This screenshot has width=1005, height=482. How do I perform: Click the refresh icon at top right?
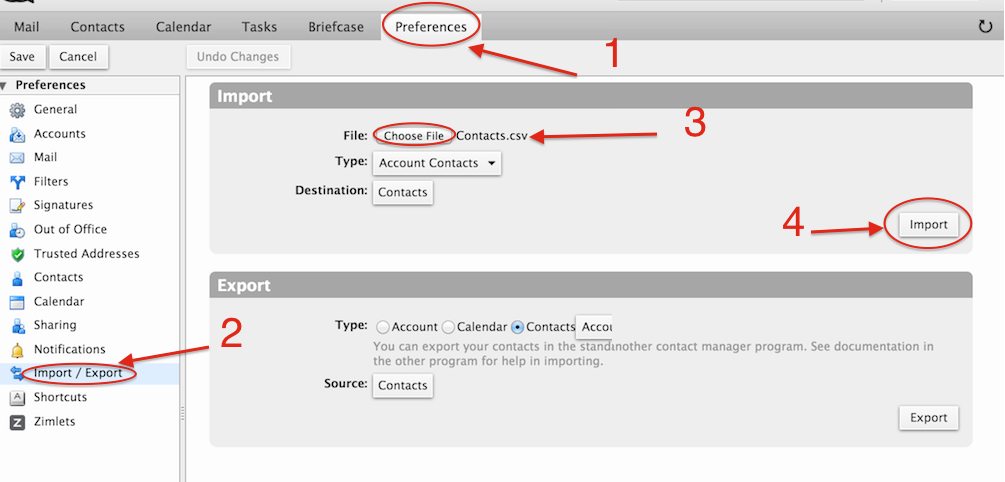point(985,27)
